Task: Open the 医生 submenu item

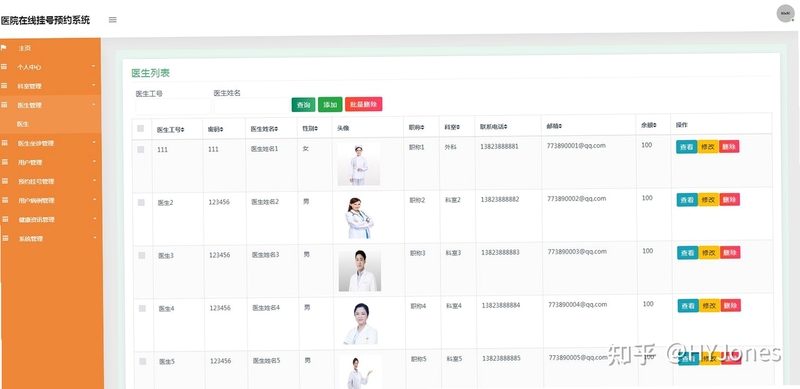Action: 22,124
